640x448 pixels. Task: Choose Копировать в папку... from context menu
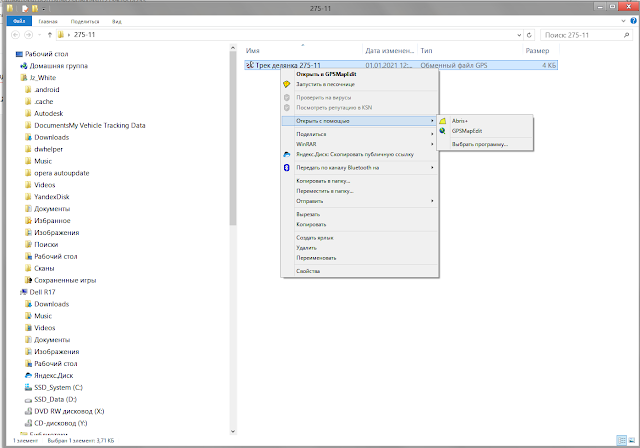point(360,181)
